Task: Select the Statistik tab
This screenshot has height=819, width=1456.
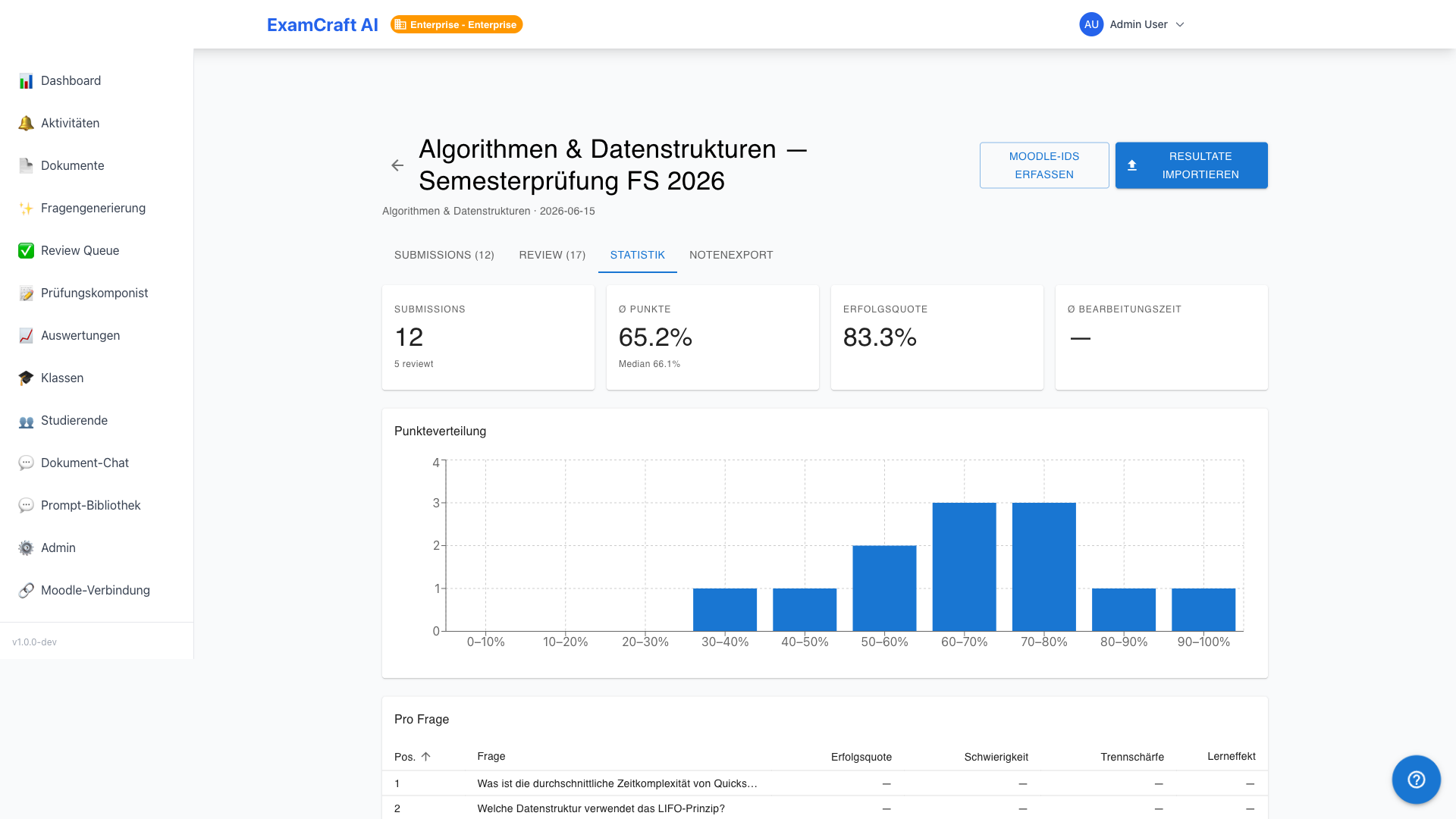Action: point(637,255)
